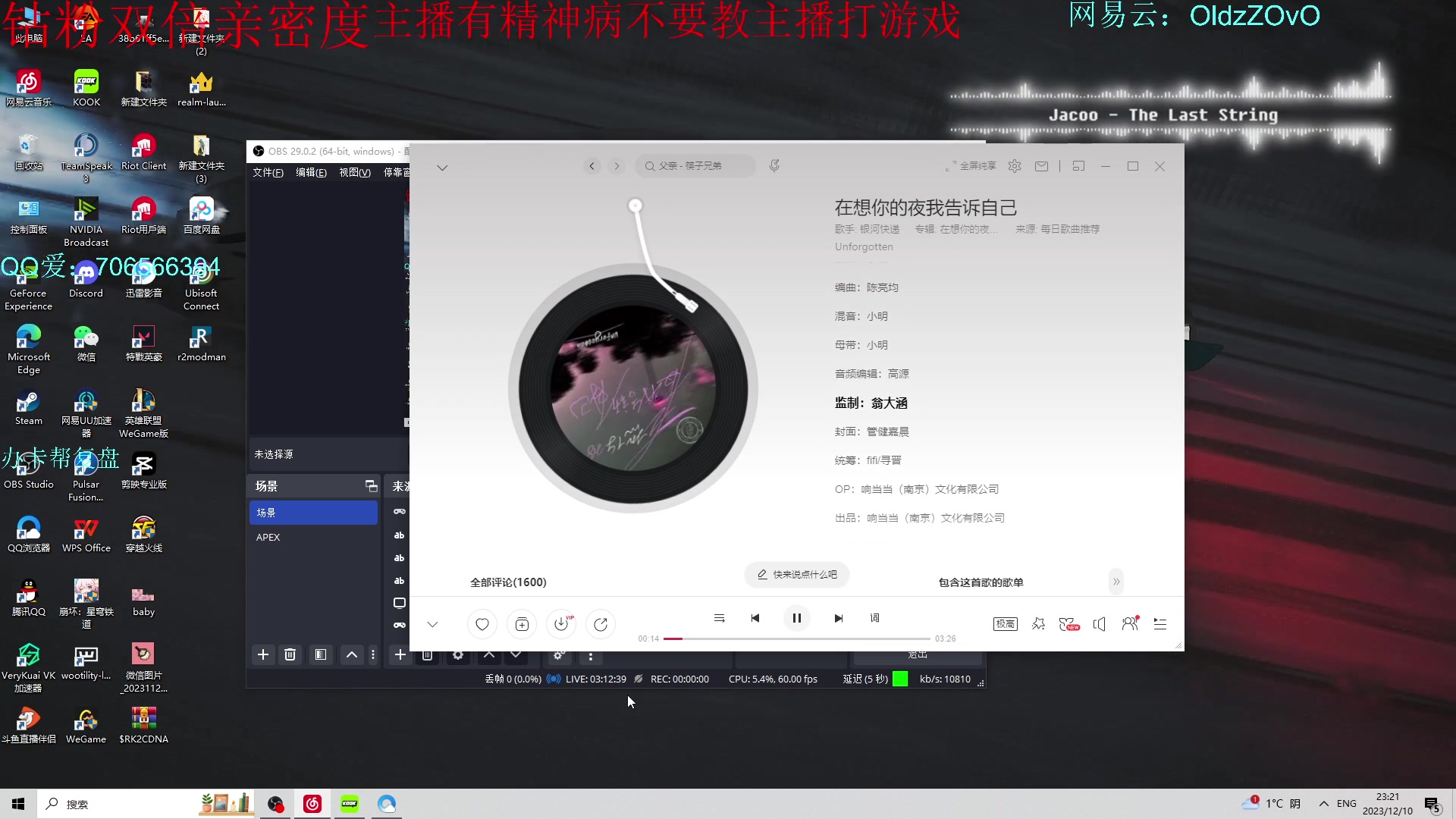Click the spinning vinyl album cover

632,388
